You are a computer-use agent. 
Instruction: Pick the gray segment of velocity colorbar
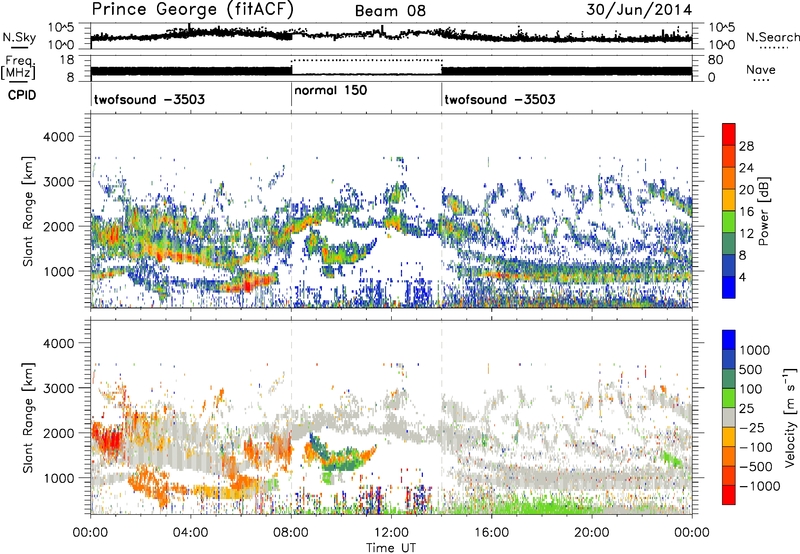(x=729, y=417)
